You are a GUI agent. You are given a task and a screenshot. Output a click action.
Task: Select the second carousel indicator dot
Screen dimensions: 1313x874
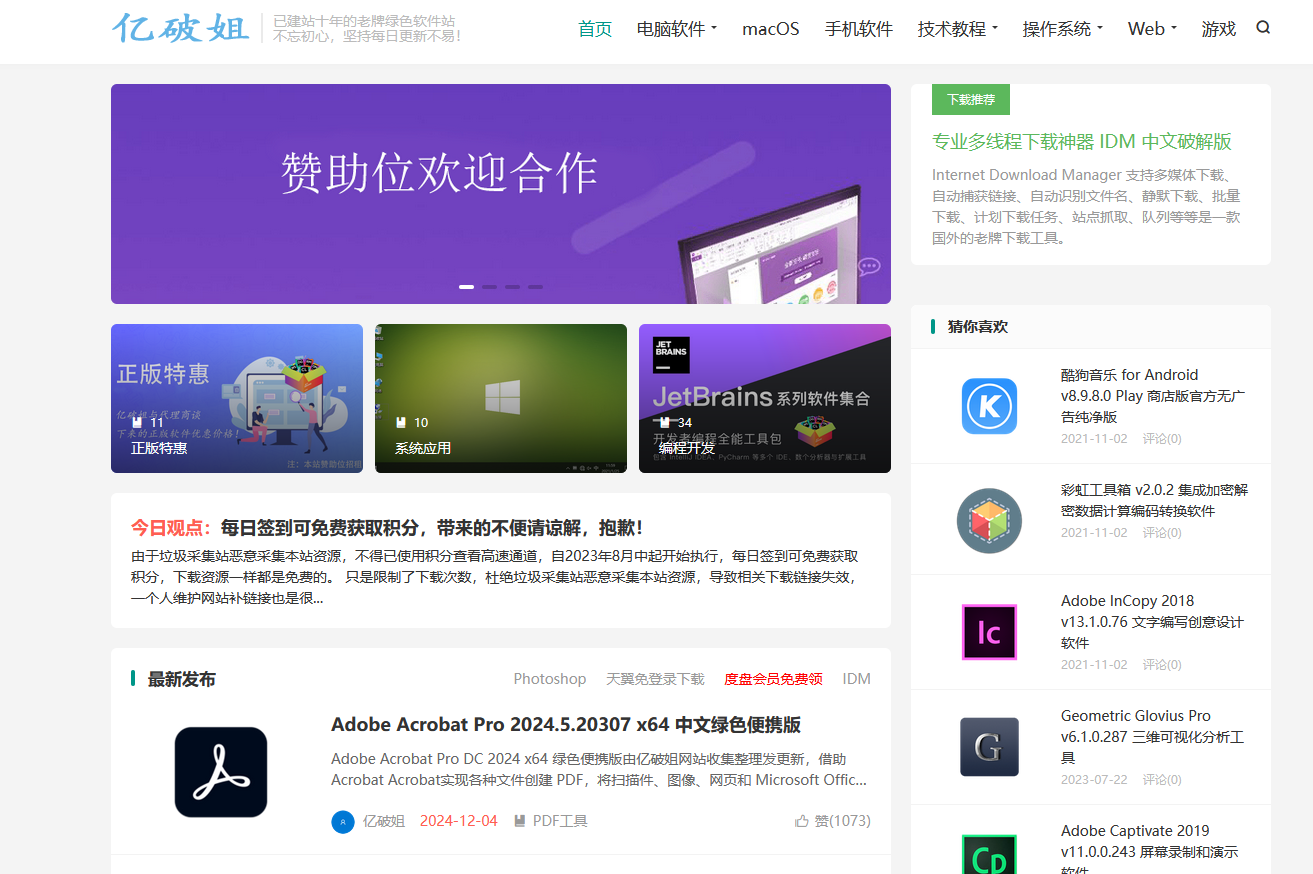(x=489, y=287)
